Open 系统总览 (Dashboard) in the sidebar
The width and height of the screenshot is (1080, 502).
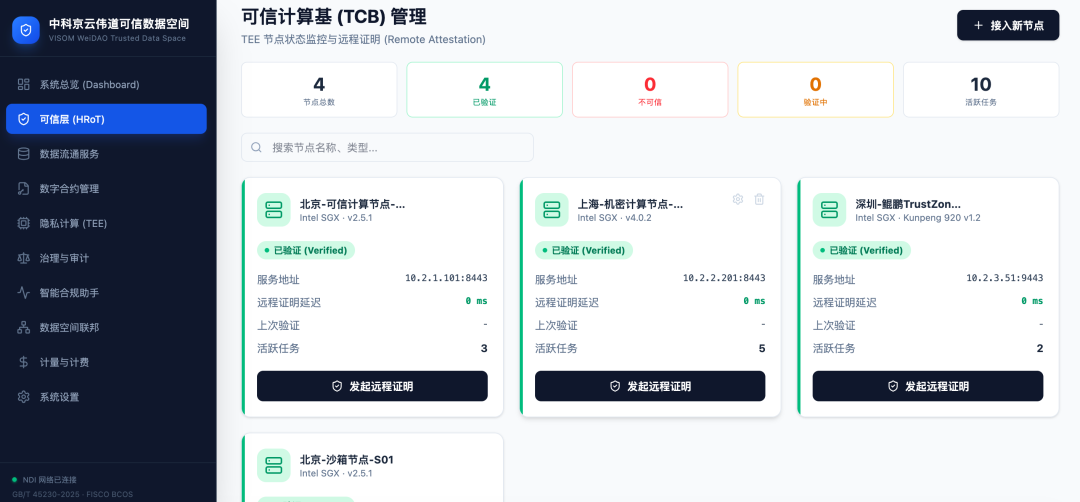[x=106, y=84]
